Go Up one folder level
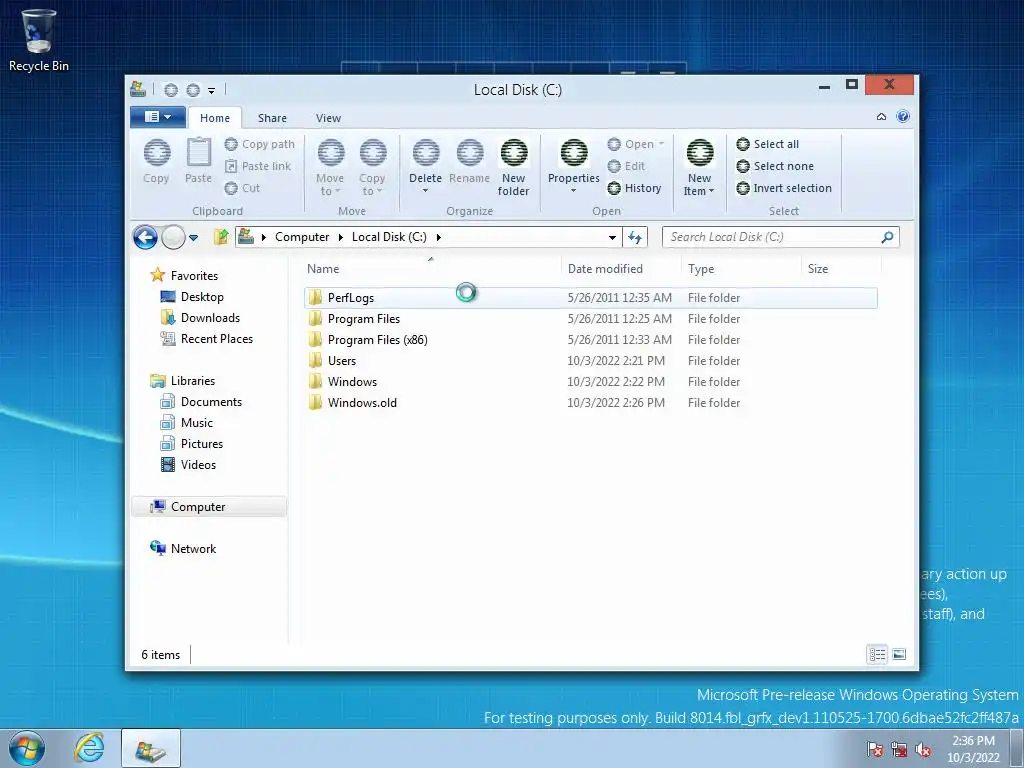The height and width of the screenshot is (768, 1024). (x=221, y=236)
